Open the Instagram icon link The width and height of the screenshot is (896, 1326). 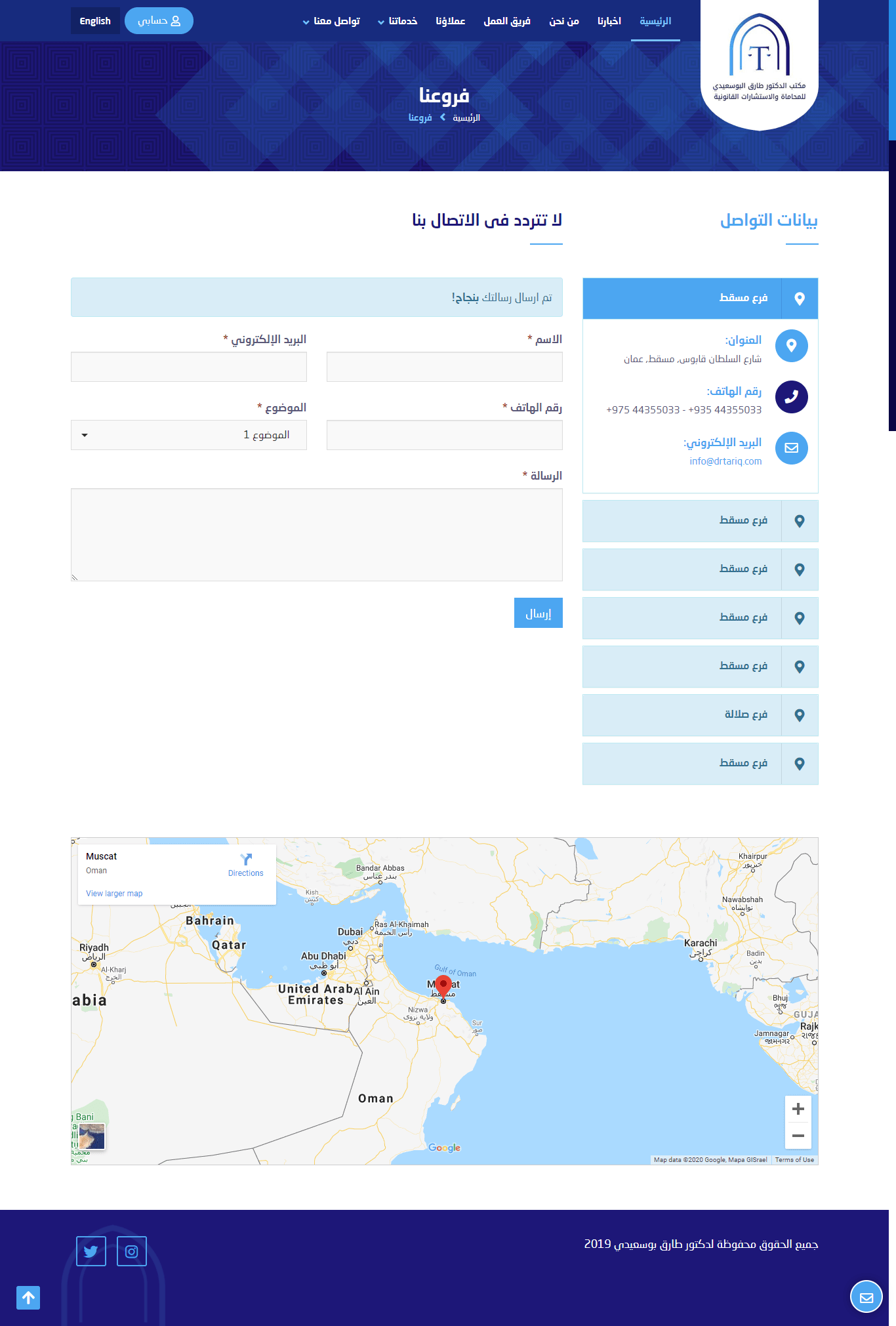pos(132,1251)
